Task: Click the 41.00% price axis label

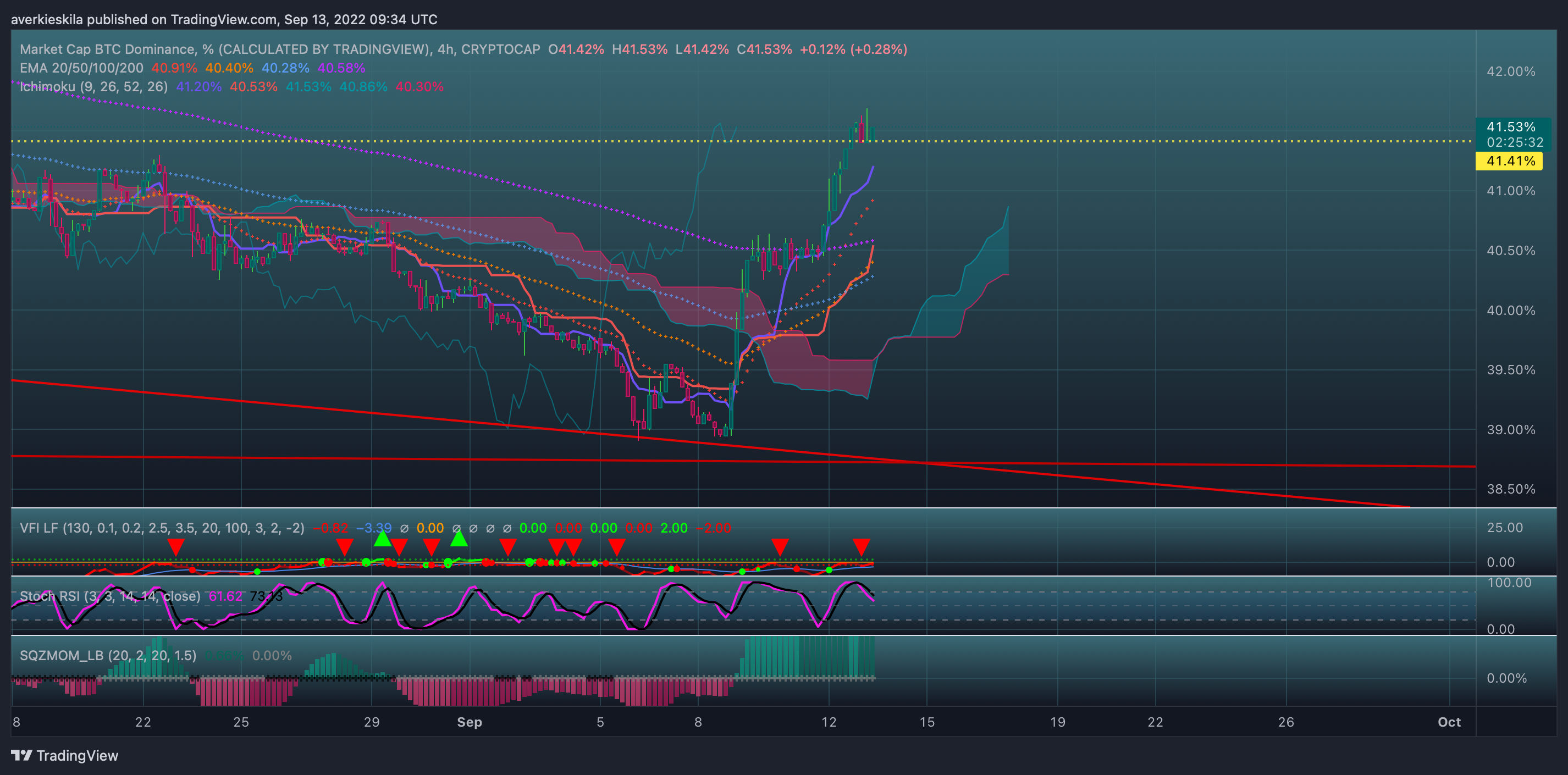Action: (1511, 190)
